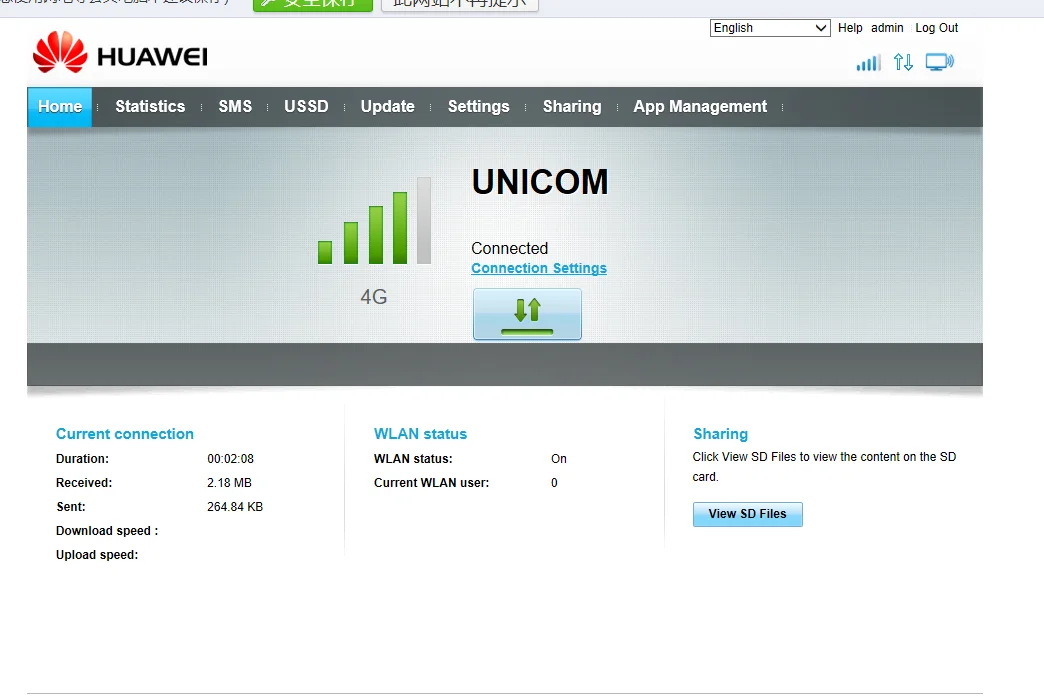Click the UNICOM operator name
The height and width of the screenshot is (698, 1044).
pyautogui.click(x=540, y=182)
